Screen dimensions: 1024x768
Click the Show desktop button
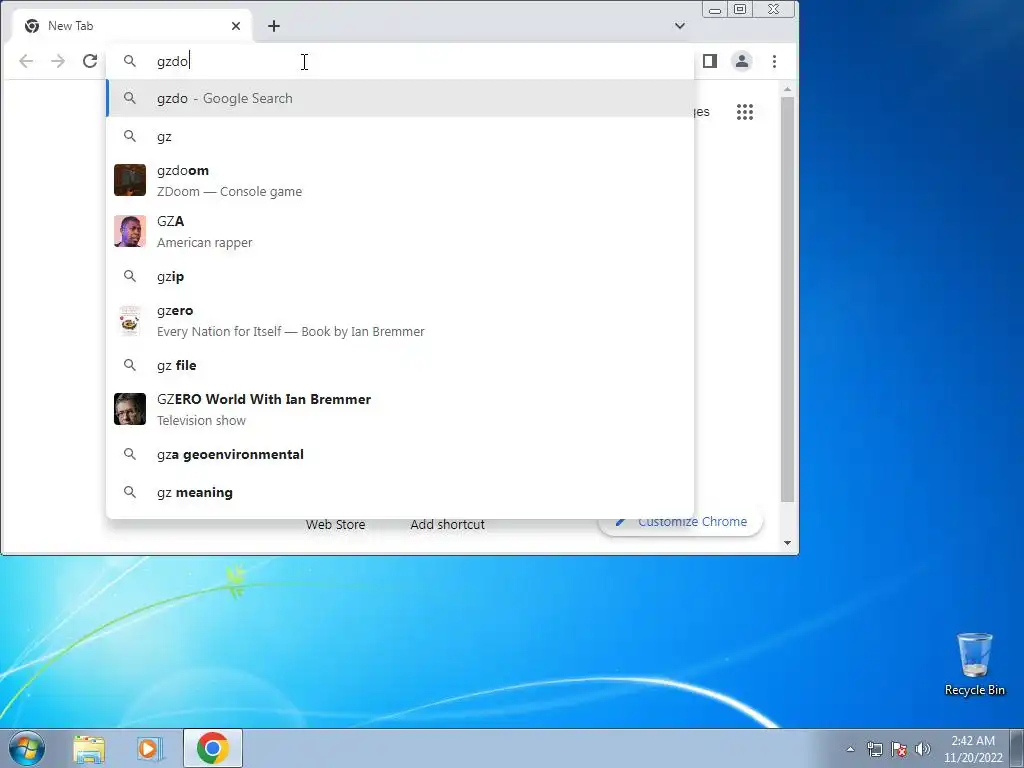coord(1017,748)
